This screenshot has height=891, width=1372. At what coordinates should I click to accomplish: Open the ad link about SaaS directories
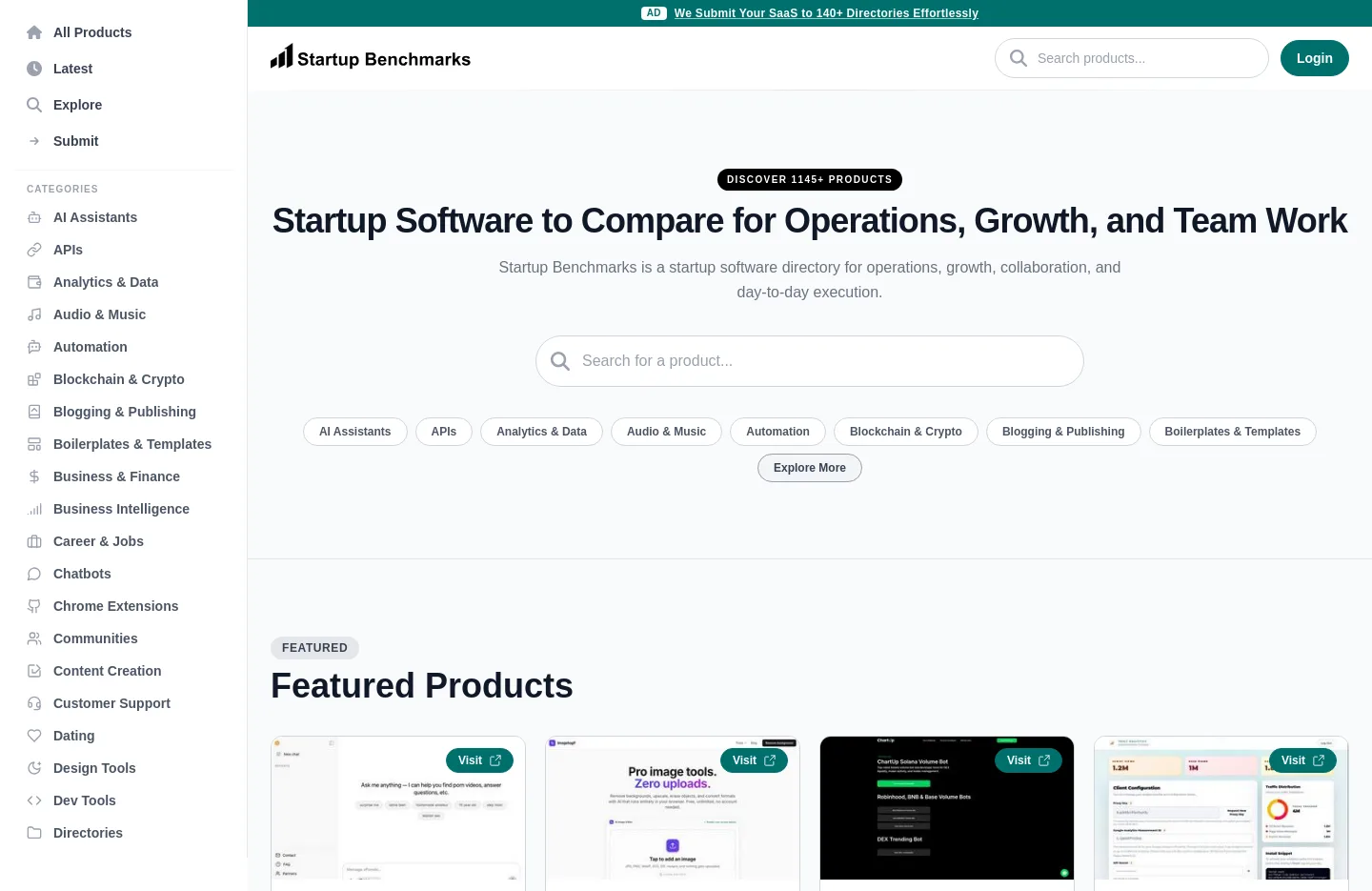click(826, 13)
